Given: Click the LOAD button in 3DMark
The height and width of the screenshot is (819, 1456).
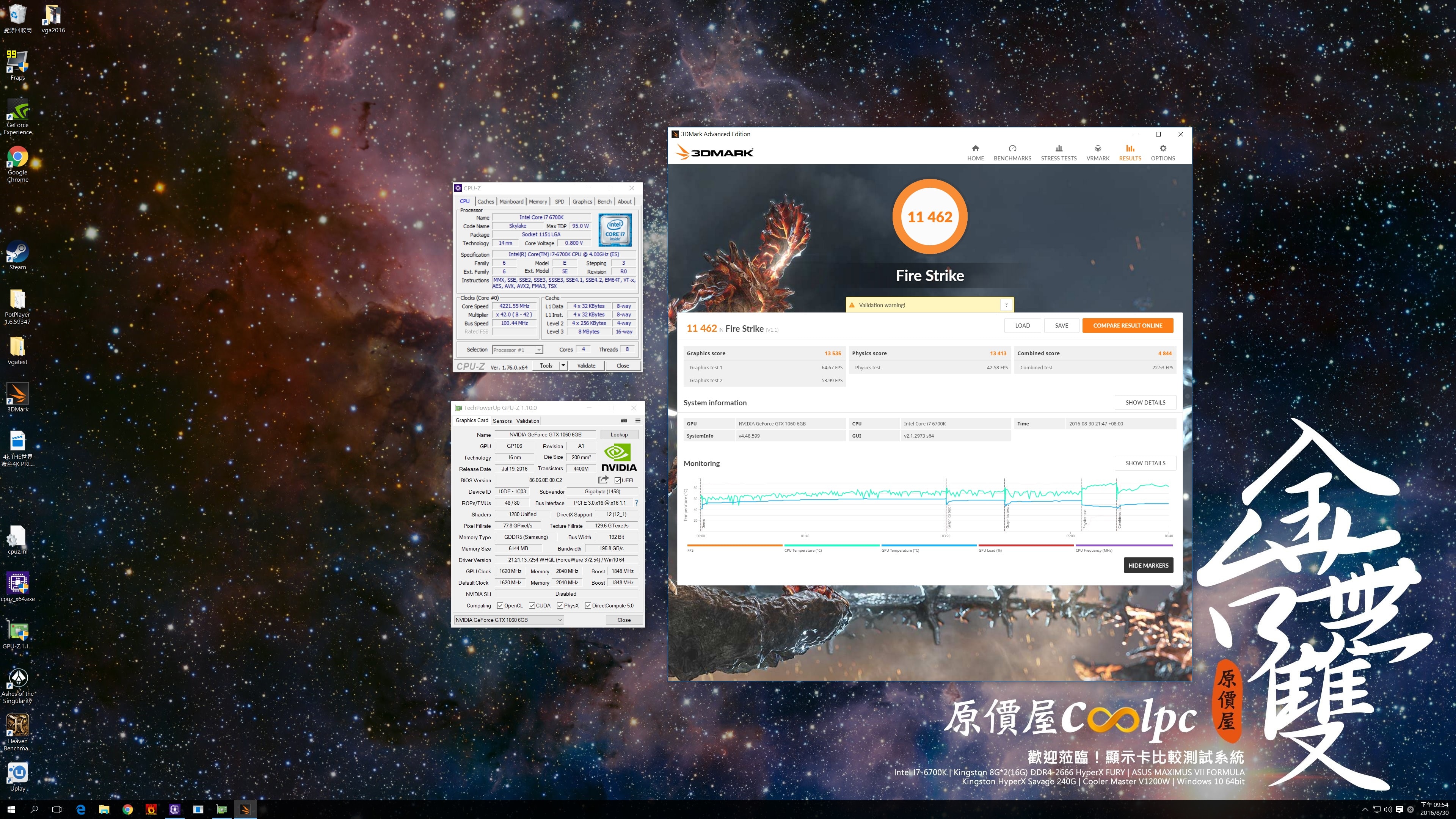Looking at the screenshot, I should pos(1023,326).
